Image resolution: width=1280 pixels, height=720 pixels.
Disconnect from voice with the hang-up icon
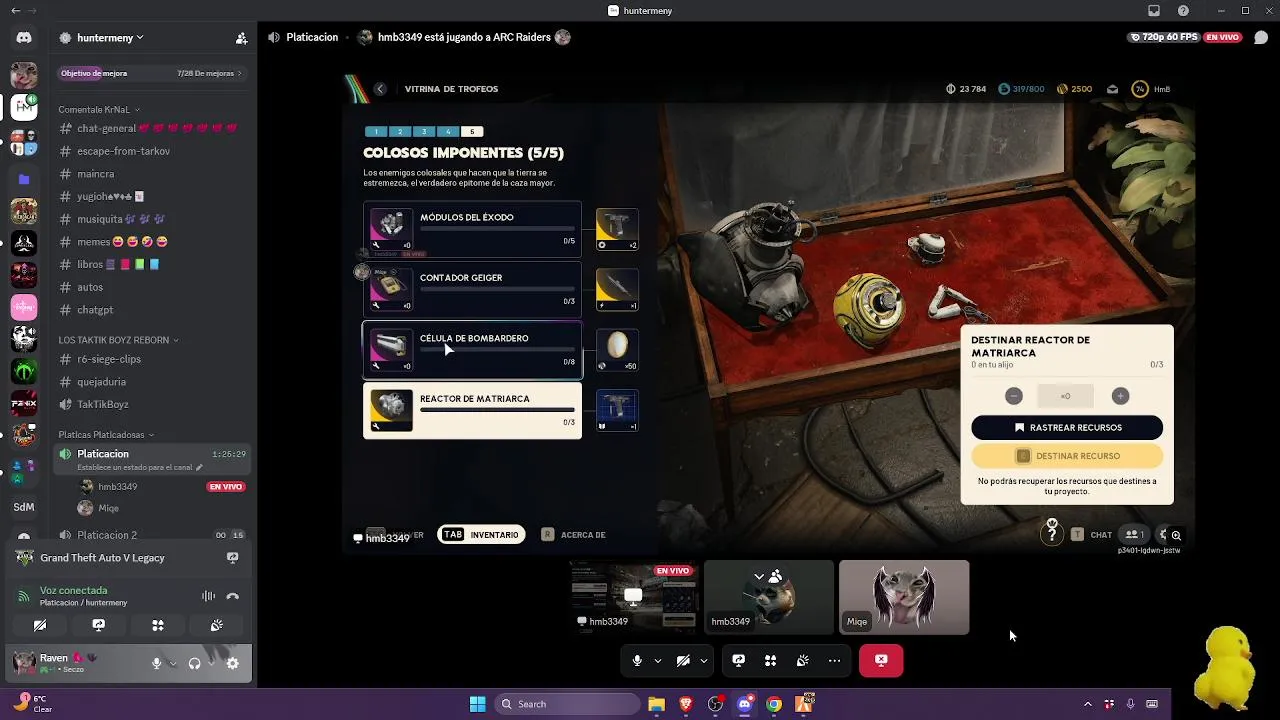tap(232, 596)
